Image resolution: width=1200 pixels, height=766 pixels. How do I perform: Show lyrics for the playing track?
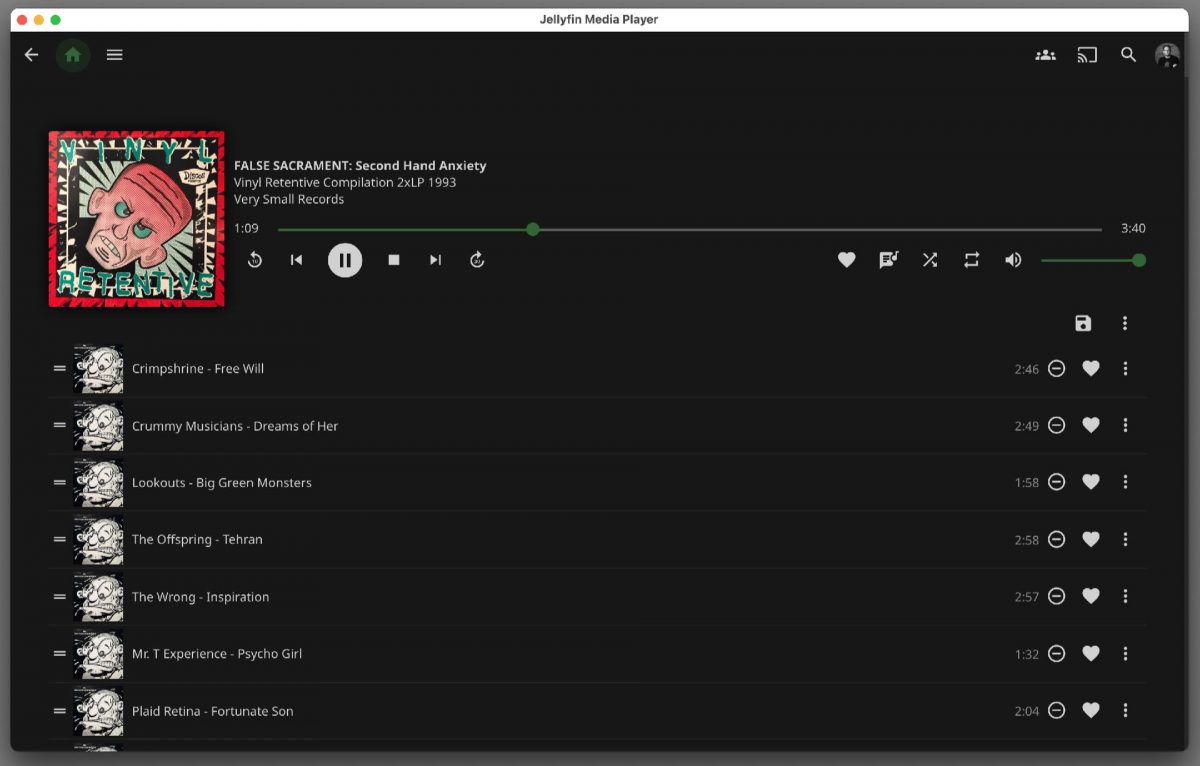click(x=888, y=260)
